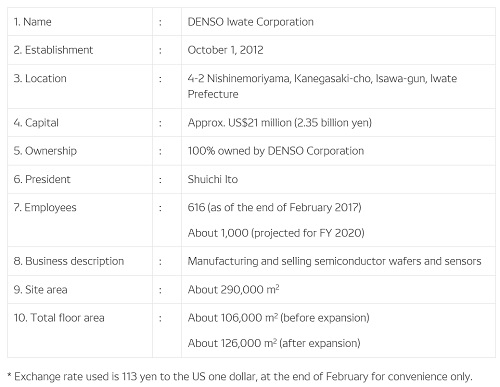Select the 'DENSO Iwate Corporation' text

[250, 22]
